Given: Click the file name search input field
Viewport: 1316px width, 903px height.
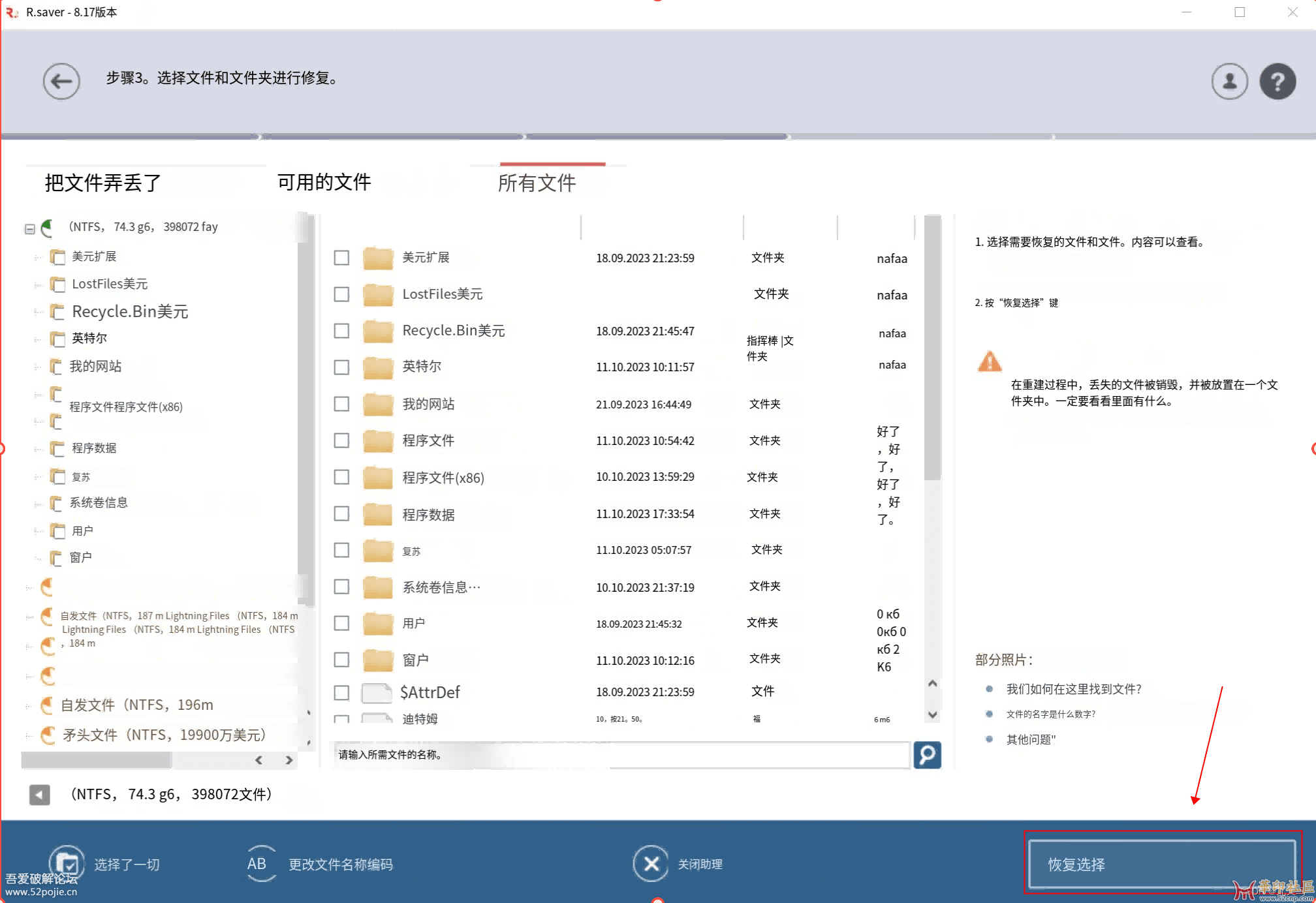Looking at the screenshot, I should (x=620, y=755).
